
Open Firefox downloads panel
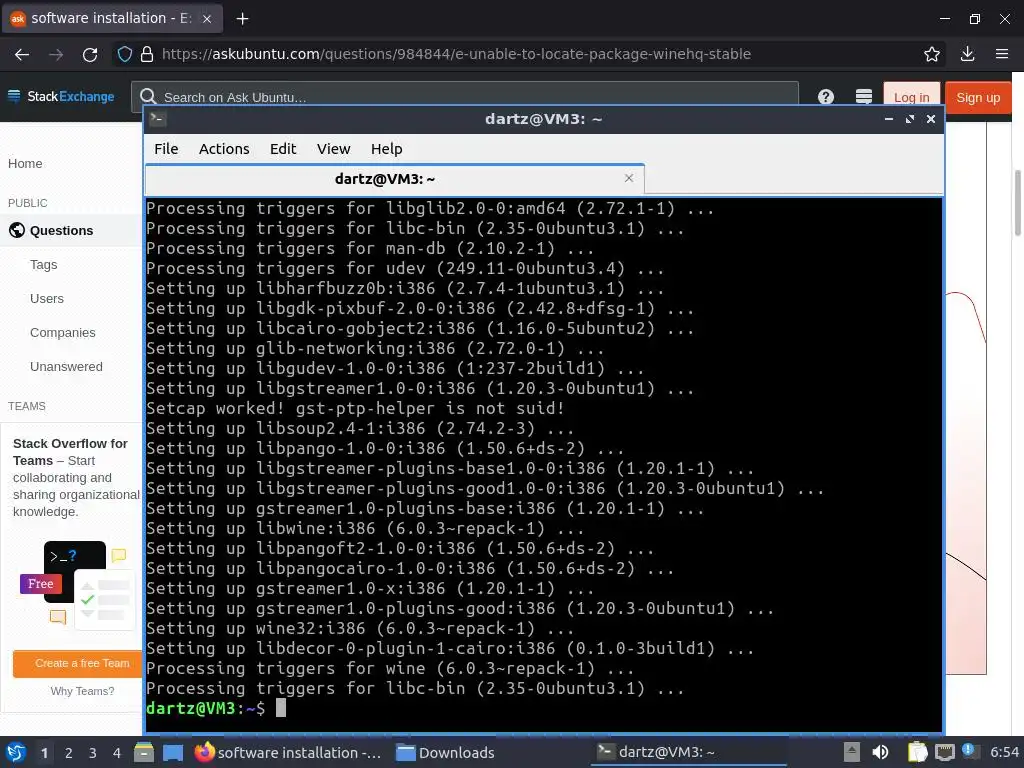967,54
